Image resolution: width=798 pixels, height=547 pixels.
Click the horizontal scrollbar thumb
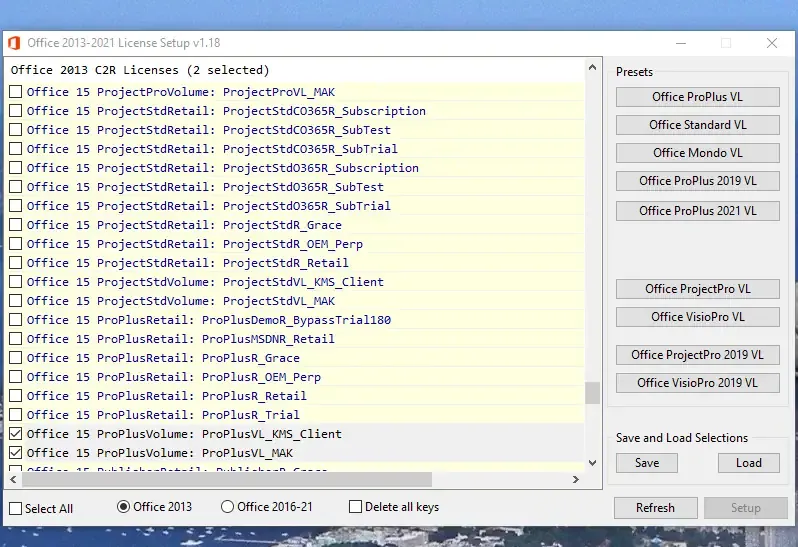(x=226, y=479)
